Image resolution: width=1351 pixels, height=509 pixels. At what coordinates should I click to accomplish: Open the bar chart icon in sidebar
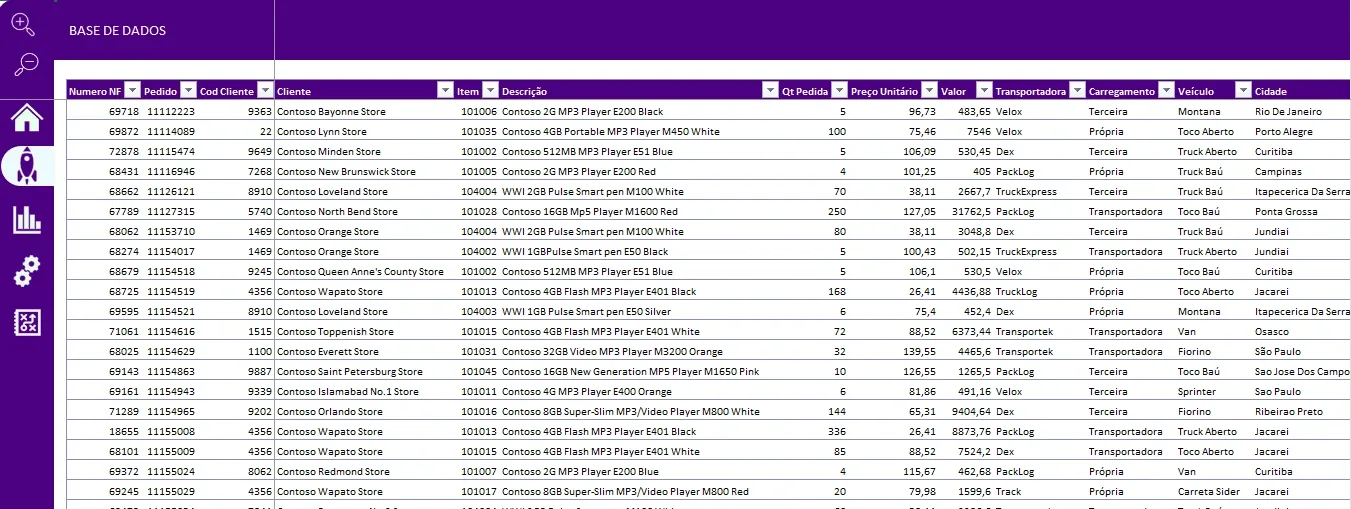(27, 220)
